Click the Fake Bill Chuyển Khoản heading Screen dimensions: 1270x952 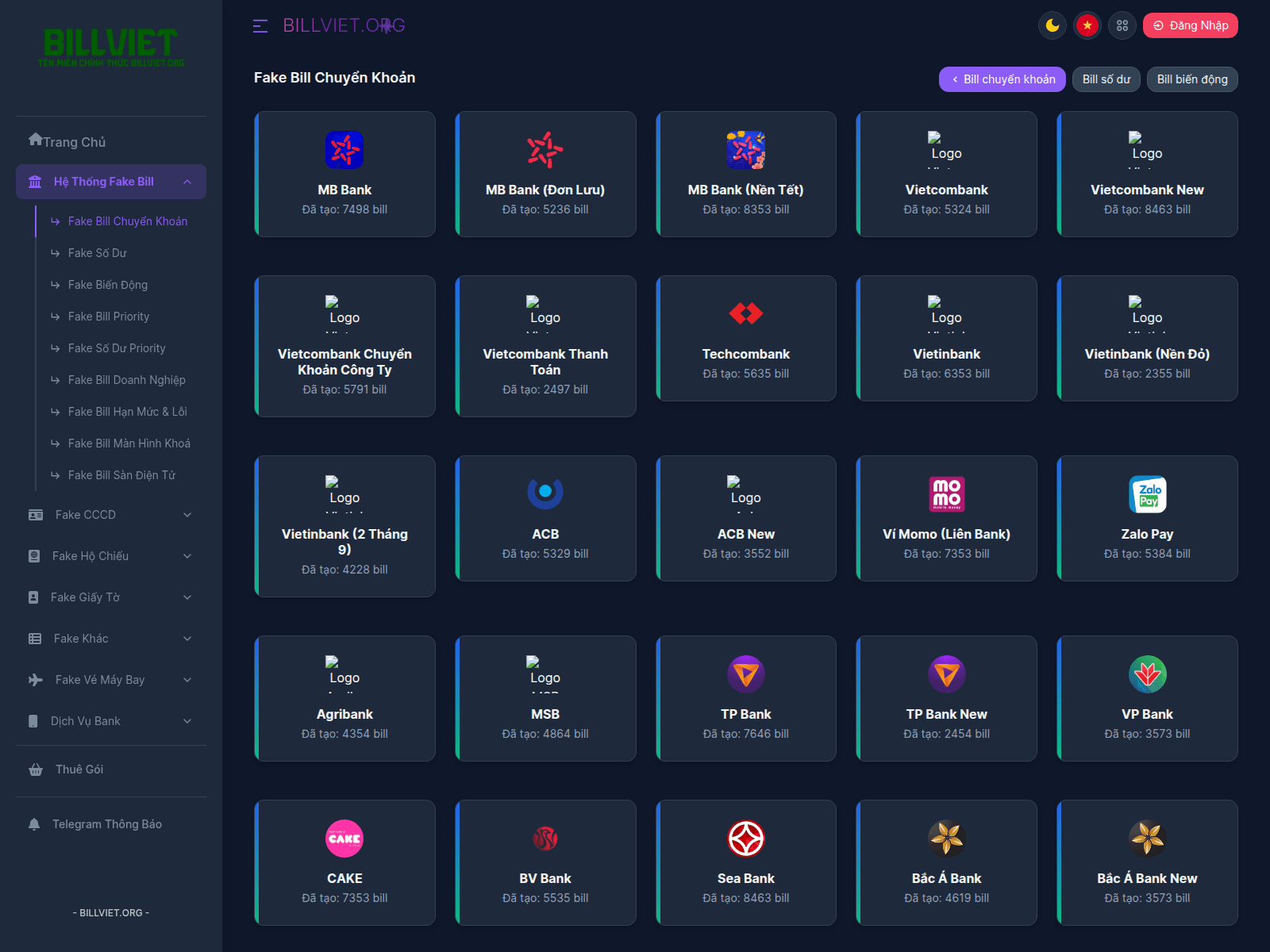point(334,78)
